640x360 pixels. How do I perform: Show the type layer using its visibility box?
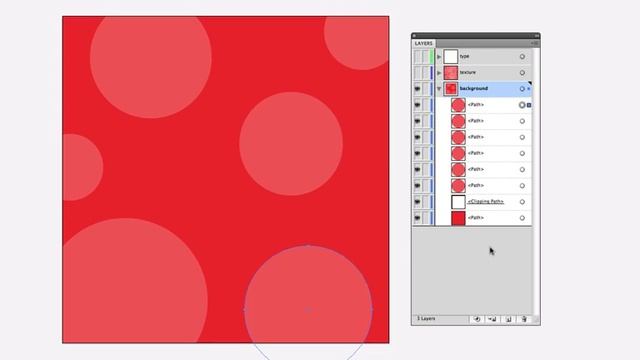[x=417, y=57]
